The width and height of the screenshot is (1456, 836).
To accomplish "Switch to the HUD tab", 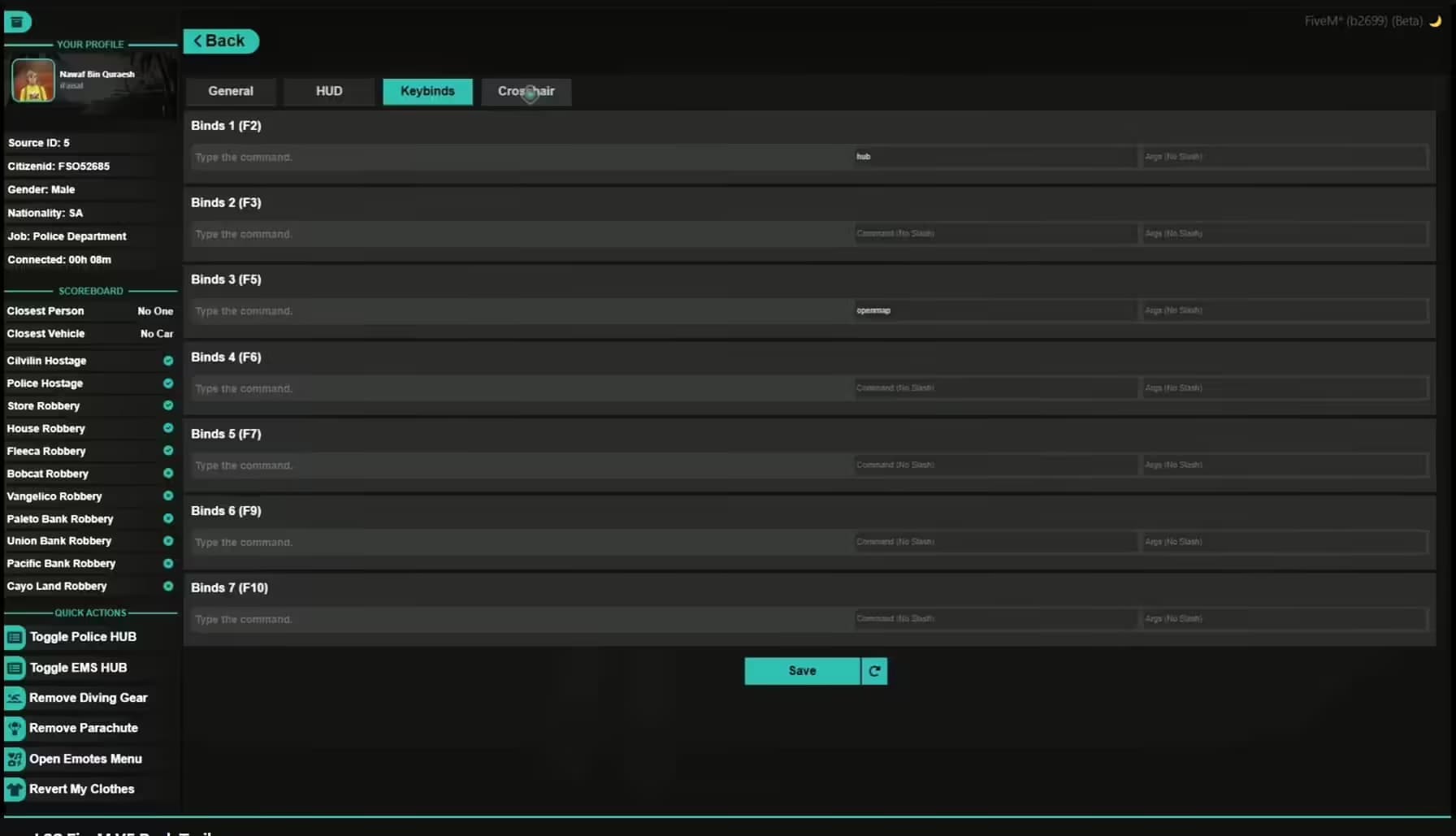I will point(328,91).
